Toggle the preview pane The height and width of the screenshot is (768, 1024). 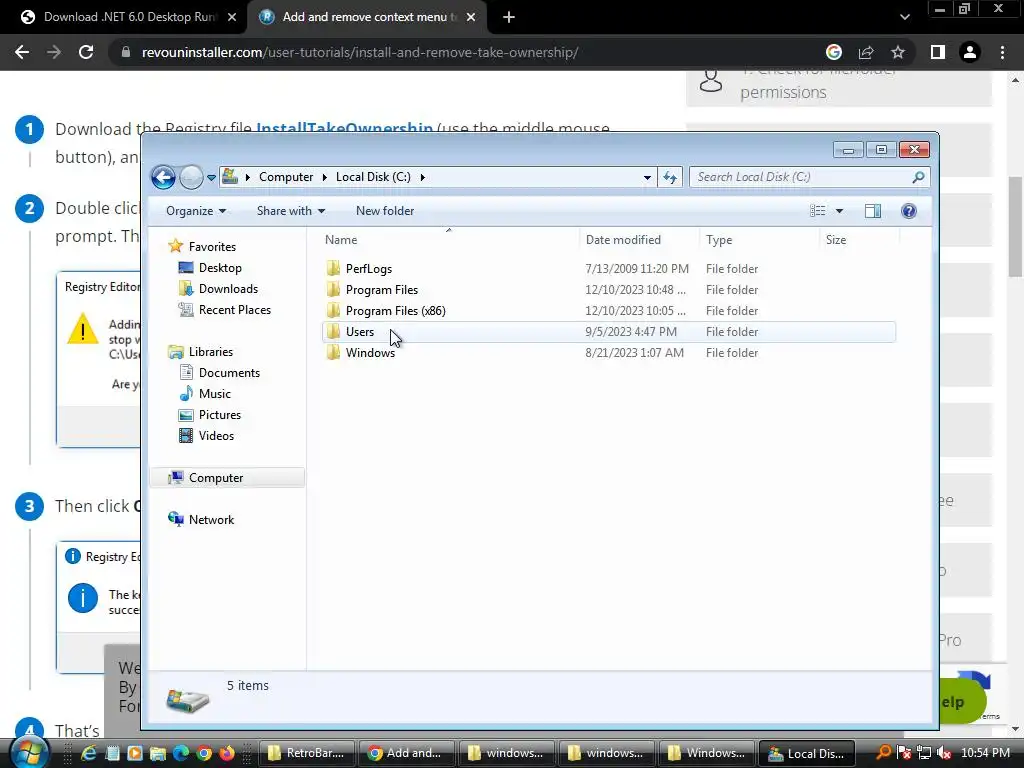pos(872,210)
